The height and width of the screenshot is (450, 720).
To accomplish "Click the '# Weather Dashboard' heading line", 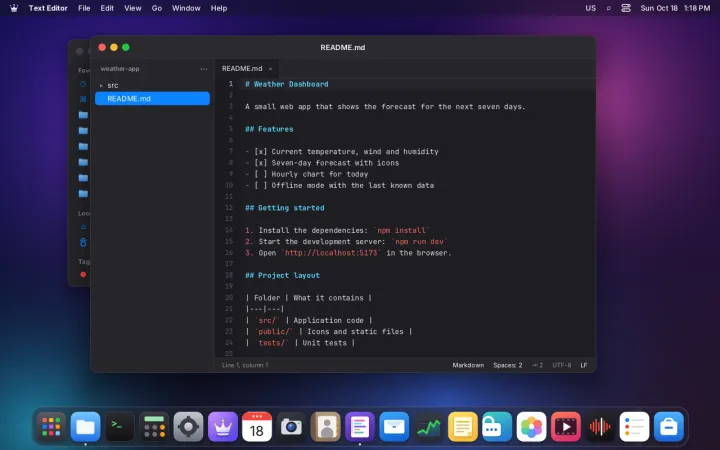I will (x=287, y=84).
